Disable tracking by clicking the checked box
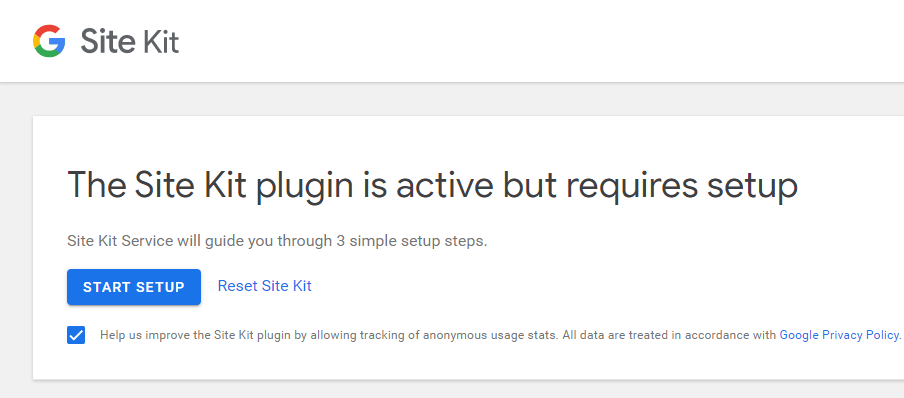The height and width of the screenshot is (398, 904). 76,335
